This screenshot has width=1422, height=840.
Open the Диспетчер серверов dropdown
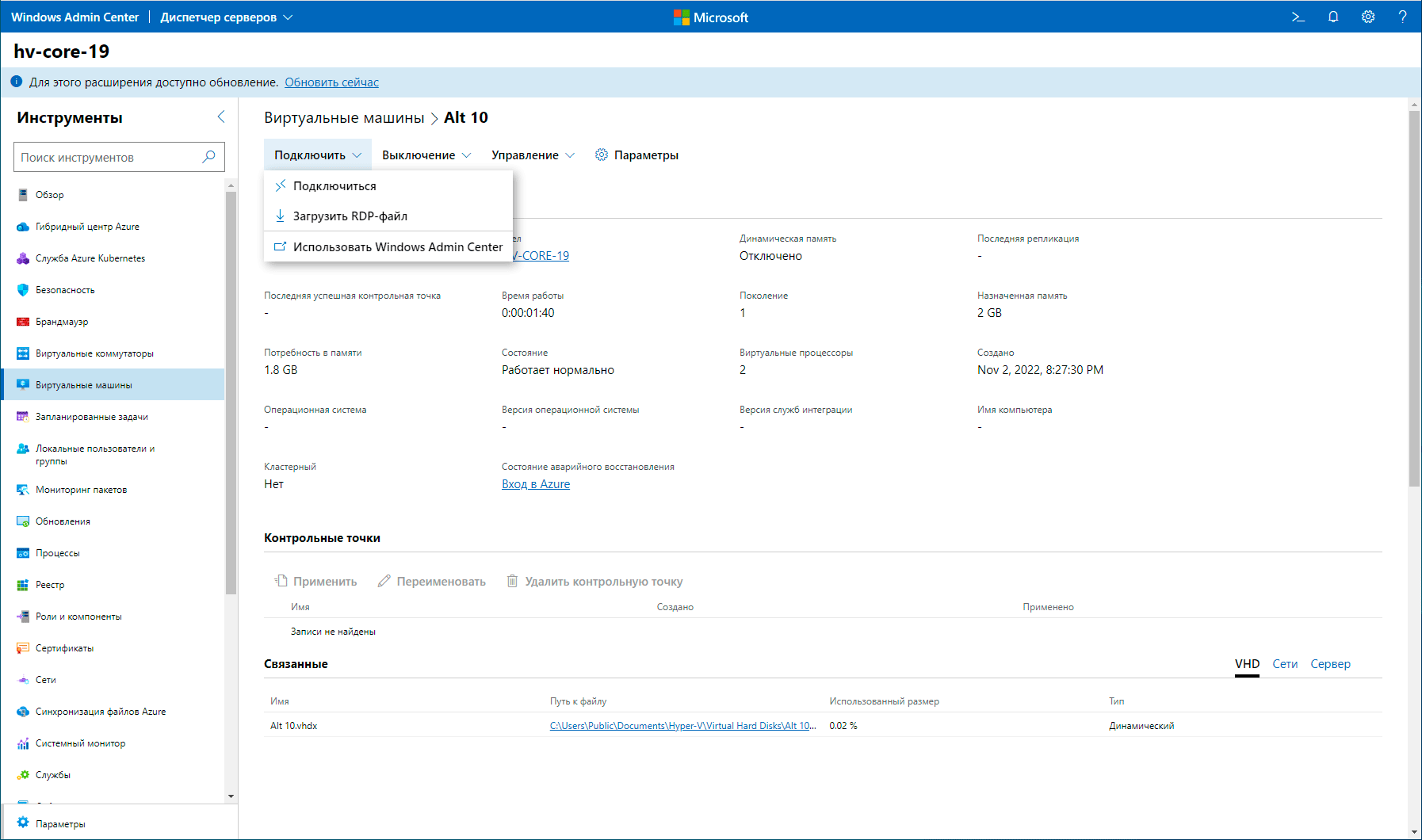(x=226, y=17)
